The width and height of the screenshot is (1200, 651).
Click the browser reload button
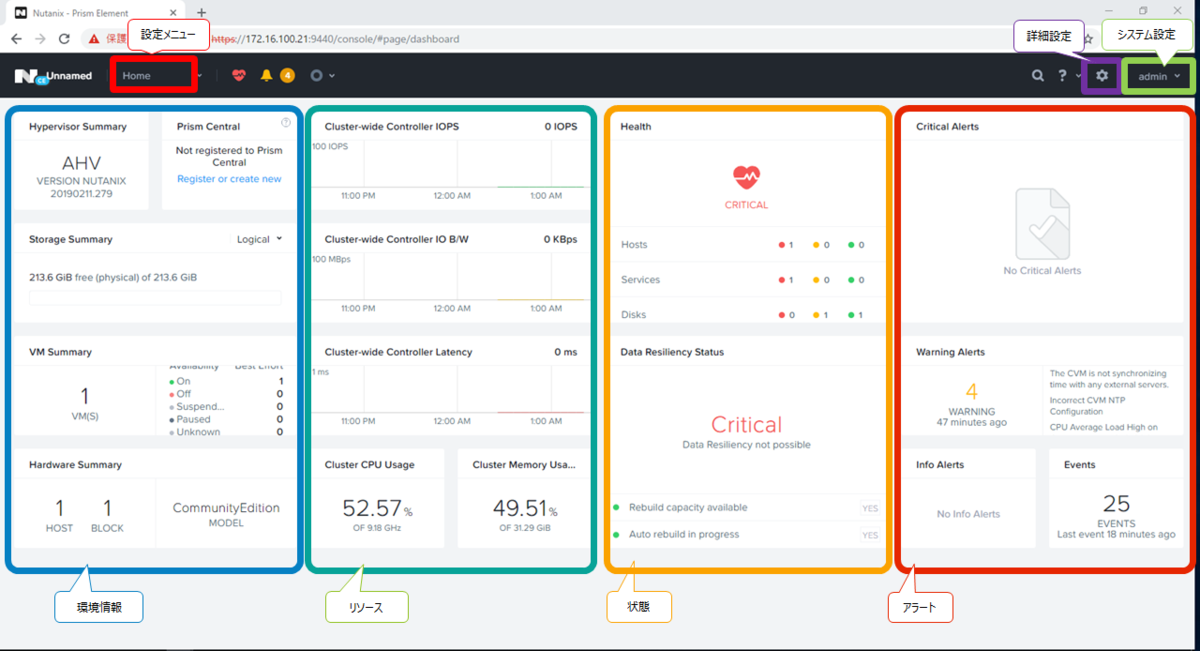(64, 39)
